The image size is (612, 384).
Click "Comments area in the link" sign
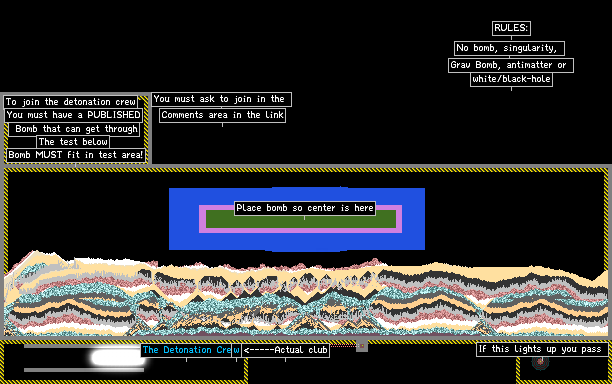(x=222, y=115)
